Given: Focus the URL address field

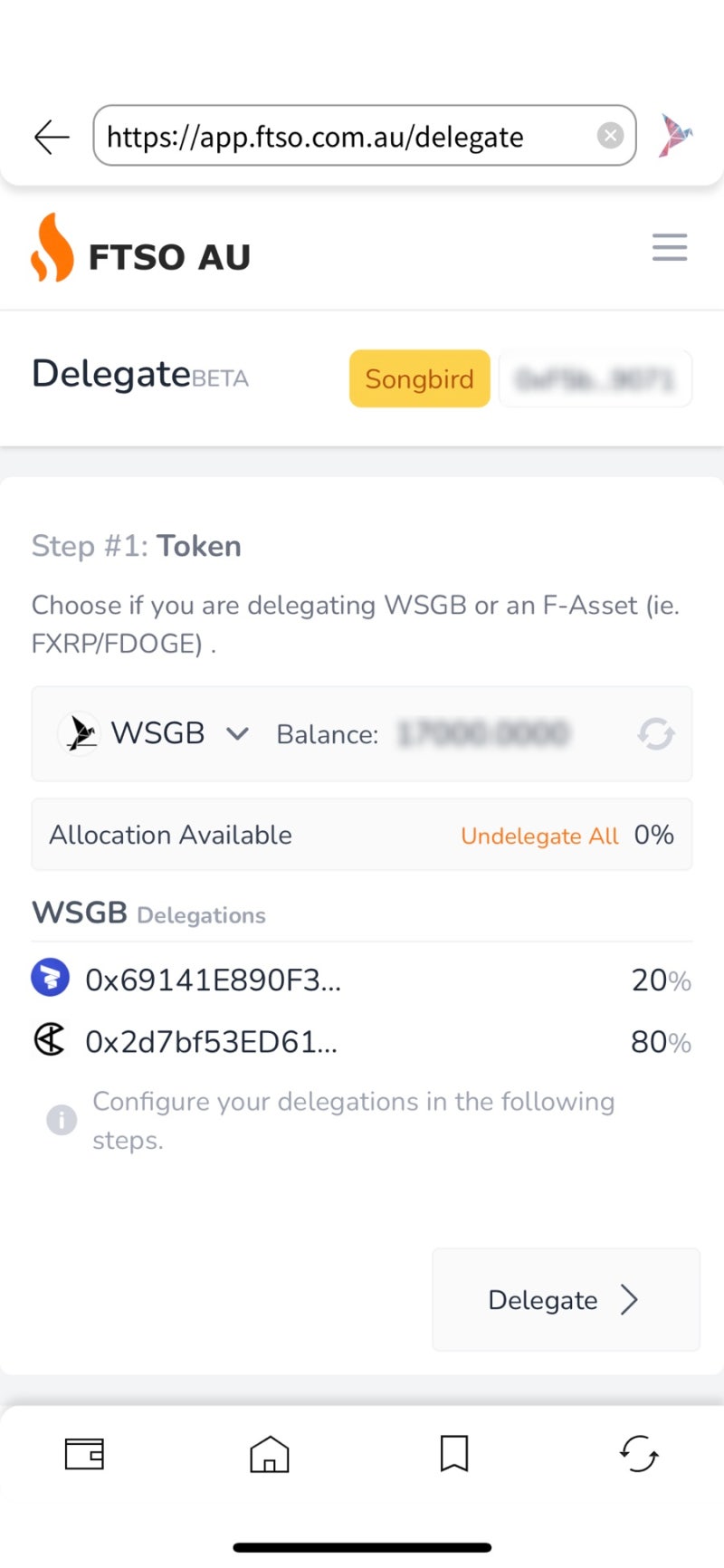Looking at the screenshot, I should (x=344, y=137).
